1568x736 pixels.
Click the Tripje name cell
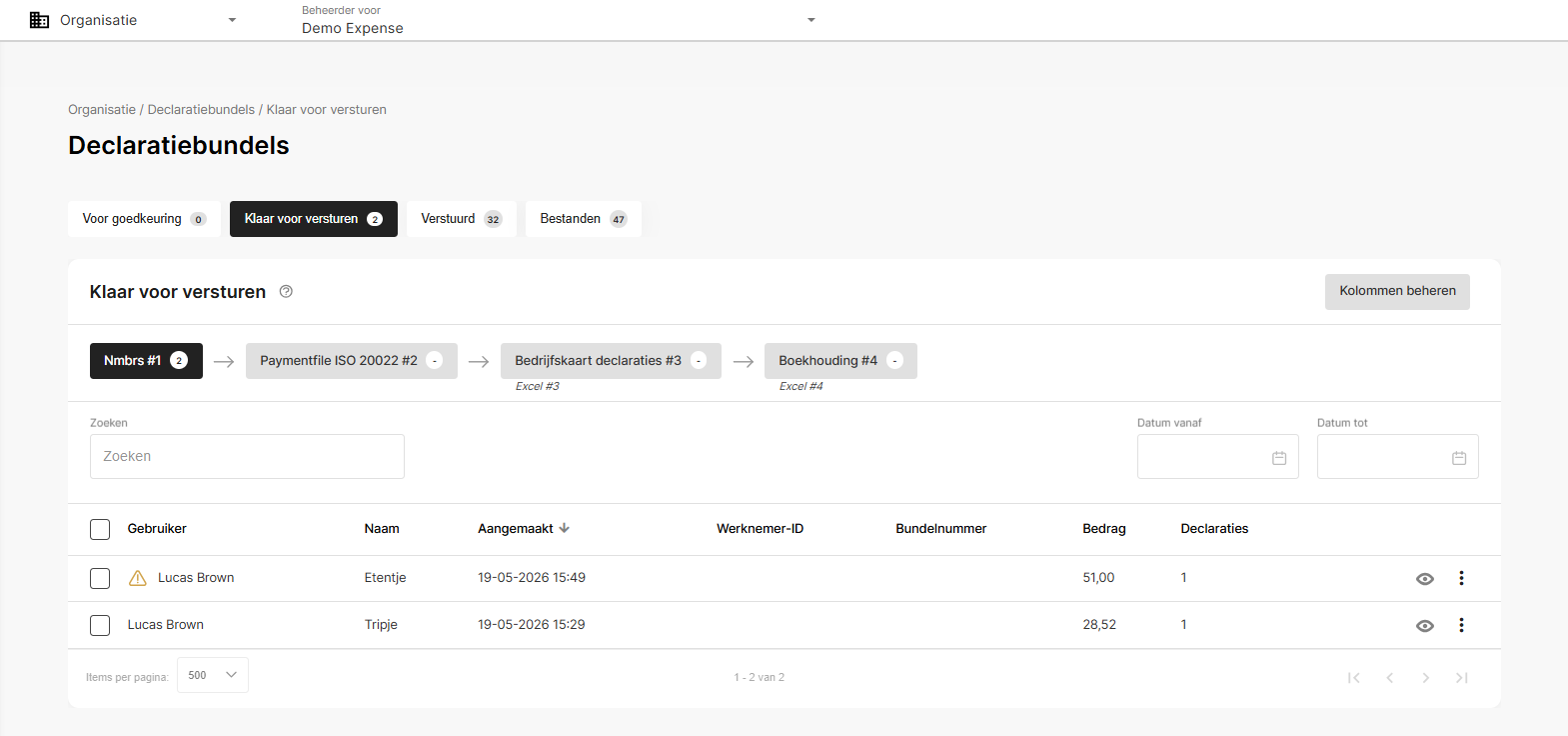381,625
